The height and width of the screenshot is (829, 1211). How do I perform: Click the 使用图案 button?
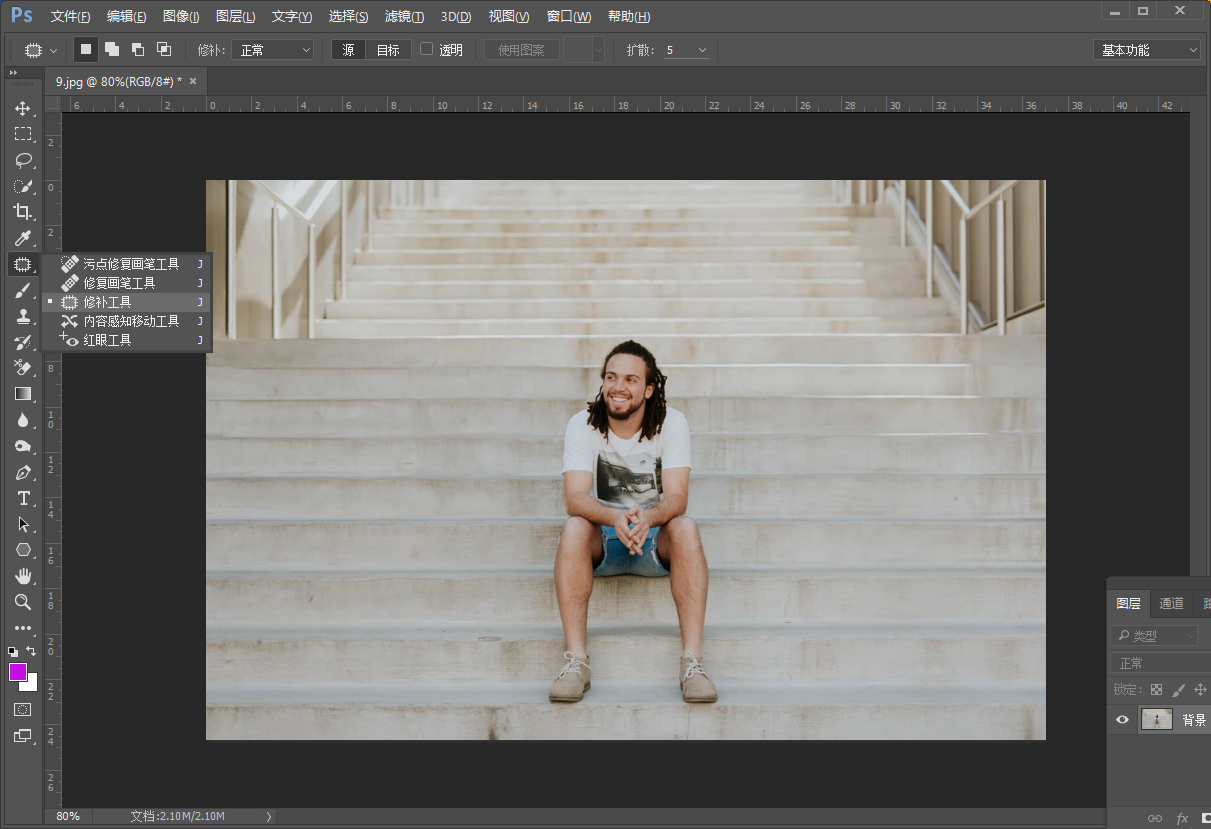[521, 50]
